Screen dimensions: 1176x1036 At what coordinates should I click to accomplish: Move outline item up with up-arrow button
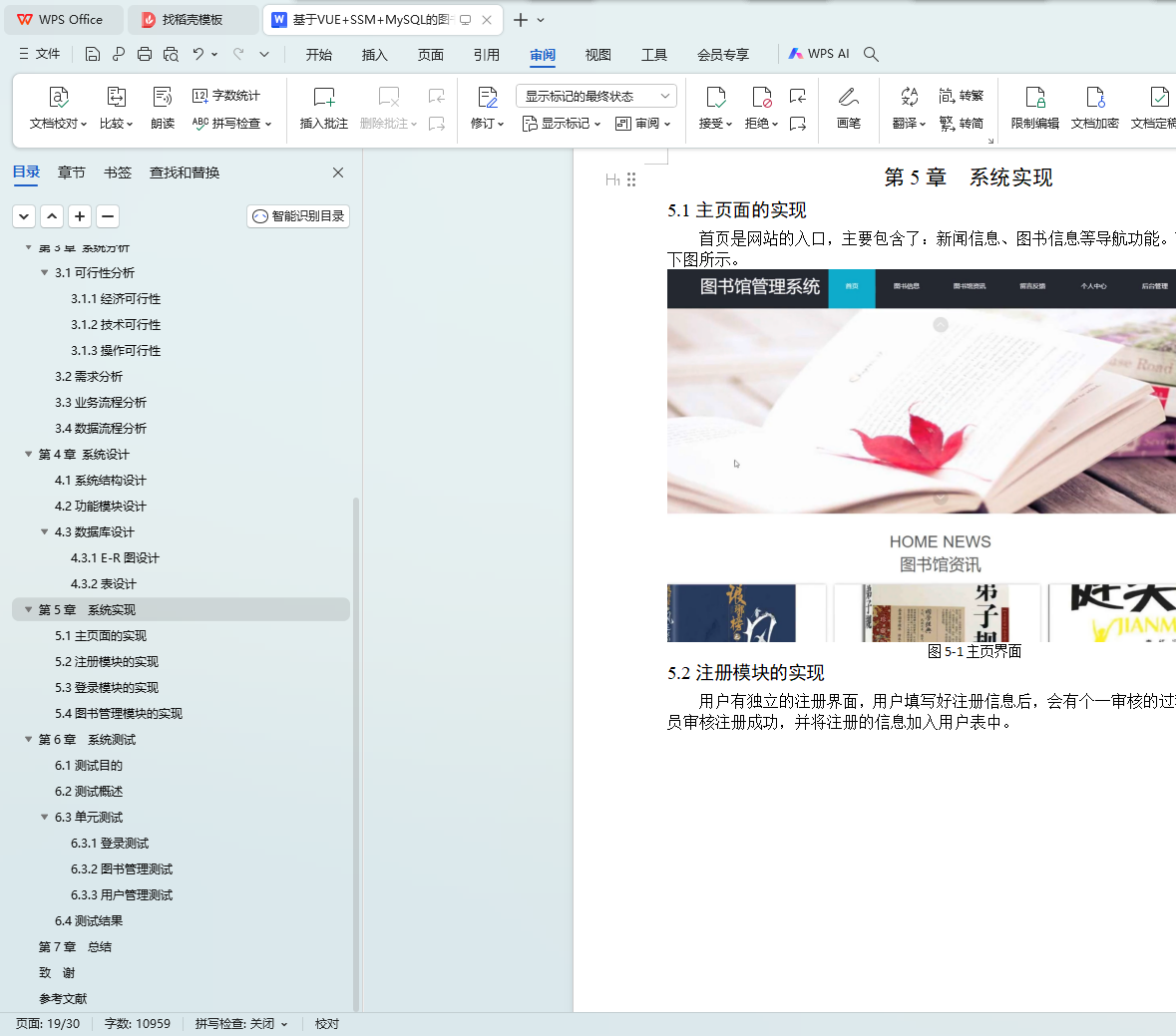[52, 216]
